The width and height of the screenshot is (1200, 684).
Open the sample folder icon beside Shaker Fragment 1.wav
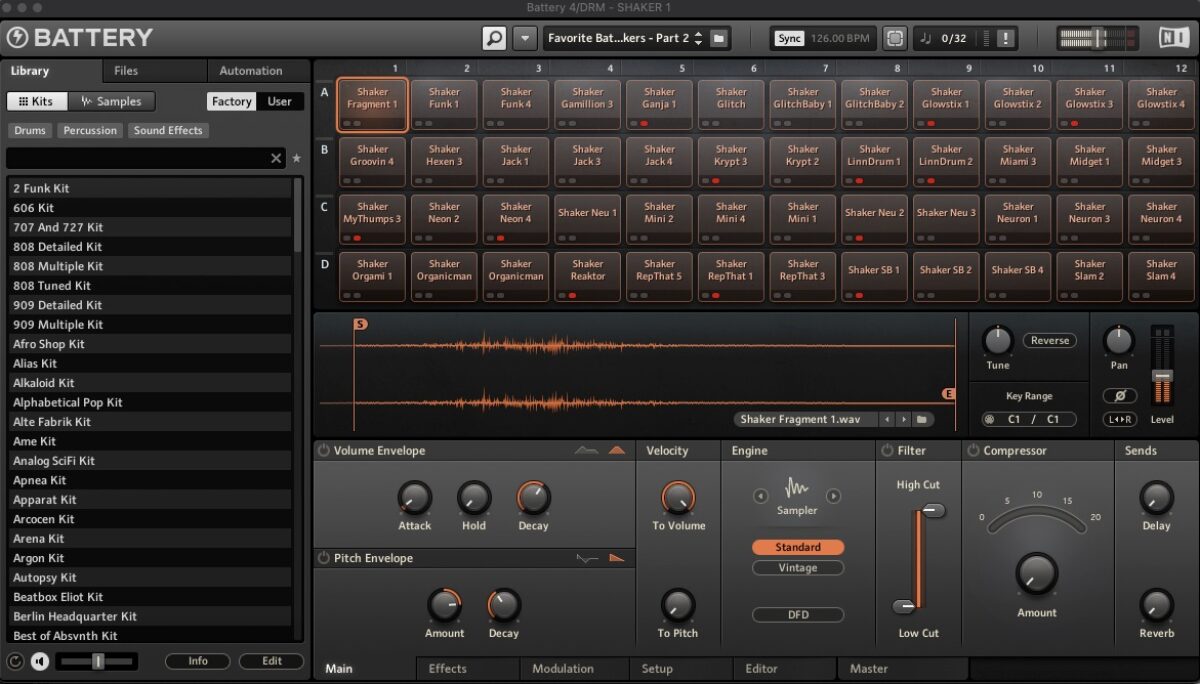point(921,420)
